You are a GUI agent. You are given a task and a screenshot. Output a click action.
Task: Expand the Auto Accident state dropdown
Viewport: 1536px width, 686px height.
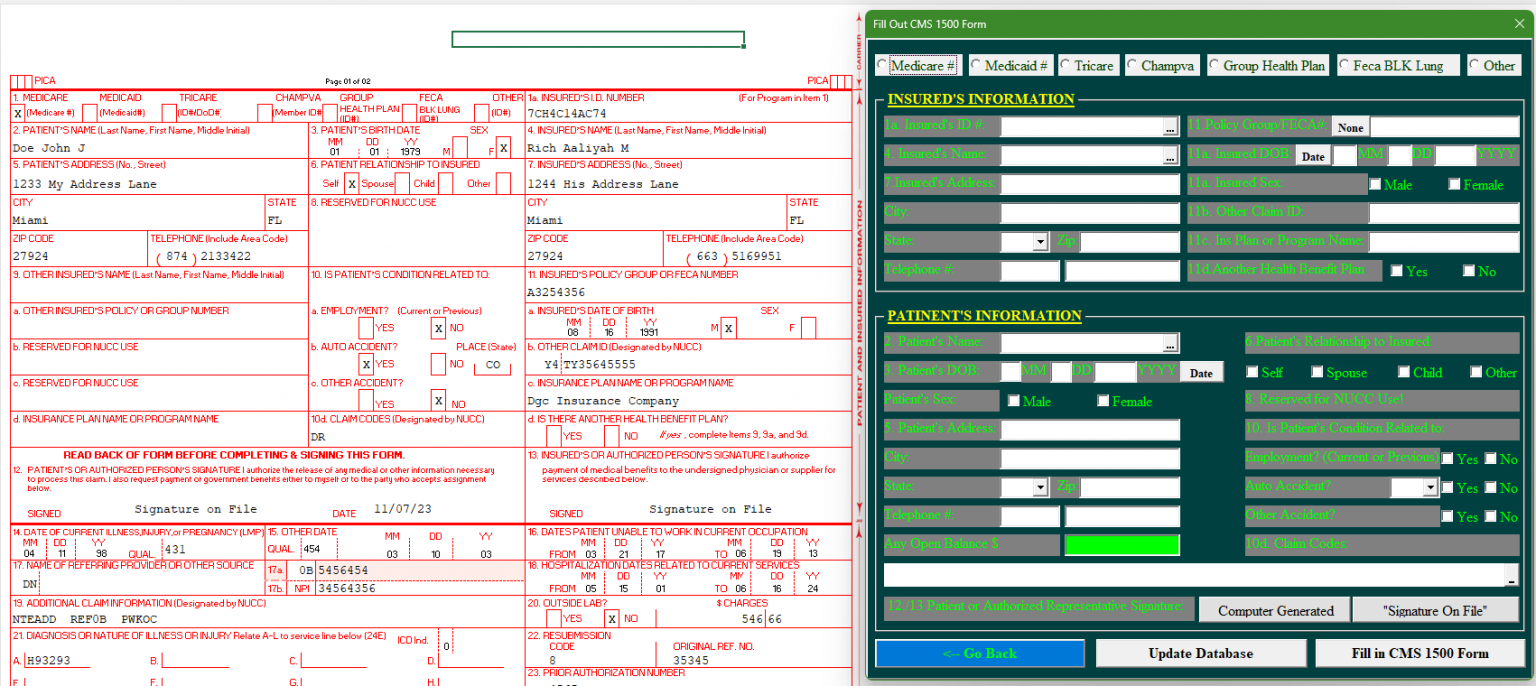pyautogui.click(x=1429, y=488)
